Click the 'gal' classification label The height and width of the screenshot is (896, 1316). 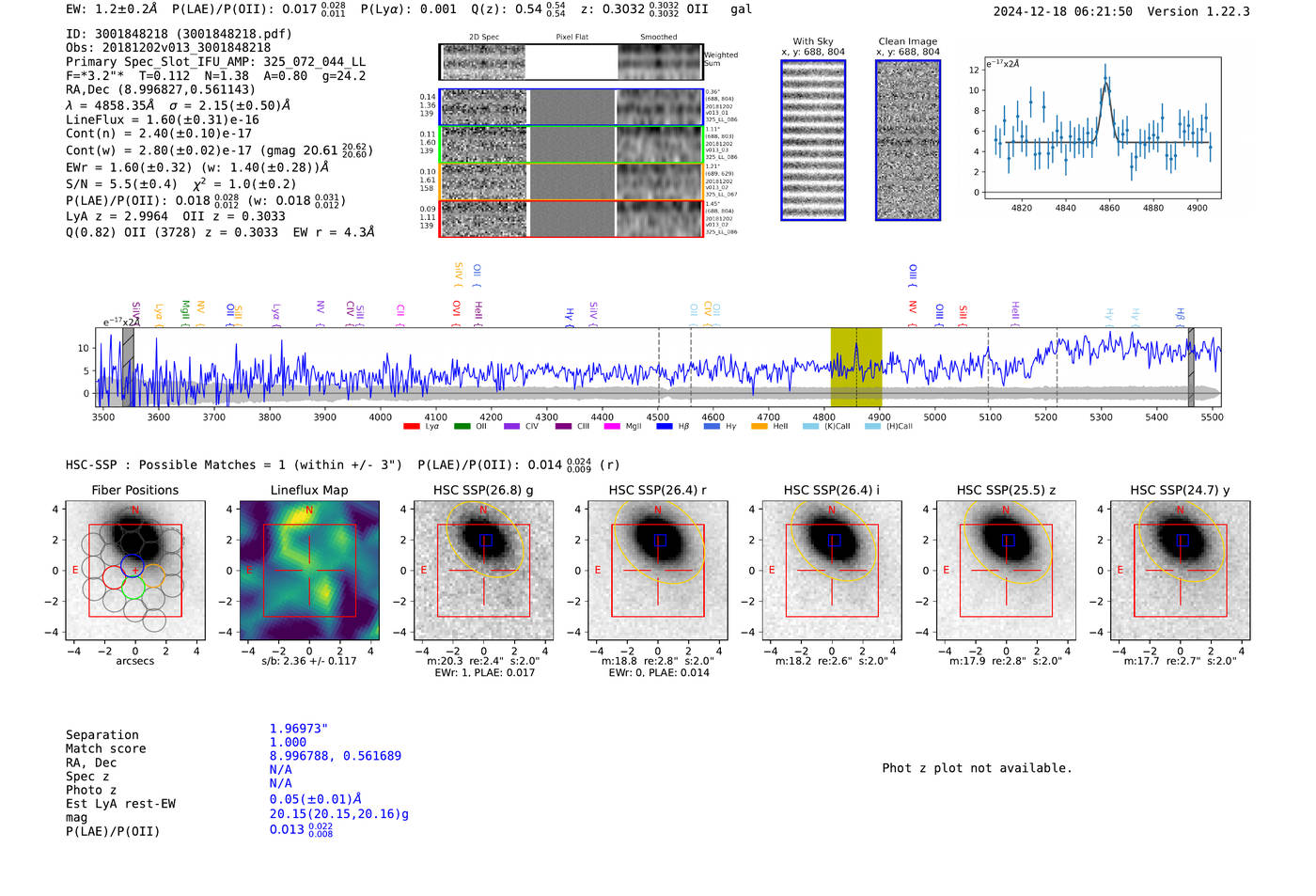tap(742, 9)
